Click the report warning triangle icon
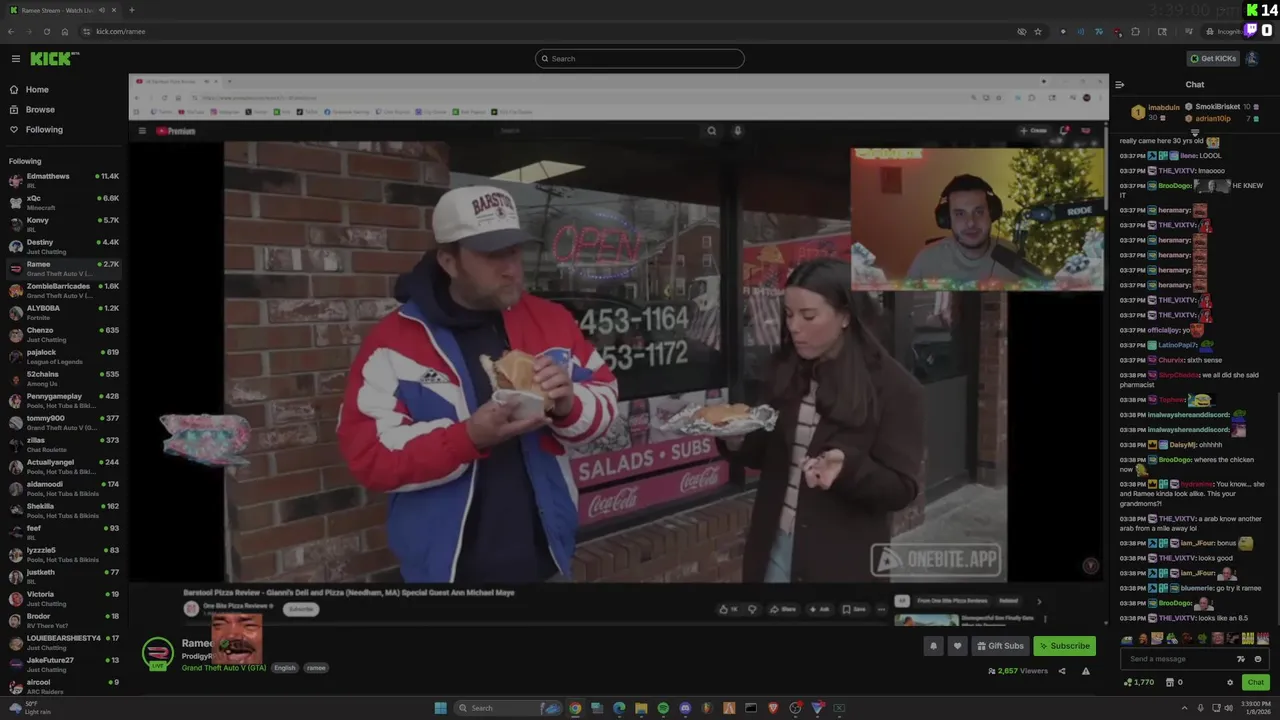Viewport: 1280px width, 720px height. click(x=1085, y=671)
